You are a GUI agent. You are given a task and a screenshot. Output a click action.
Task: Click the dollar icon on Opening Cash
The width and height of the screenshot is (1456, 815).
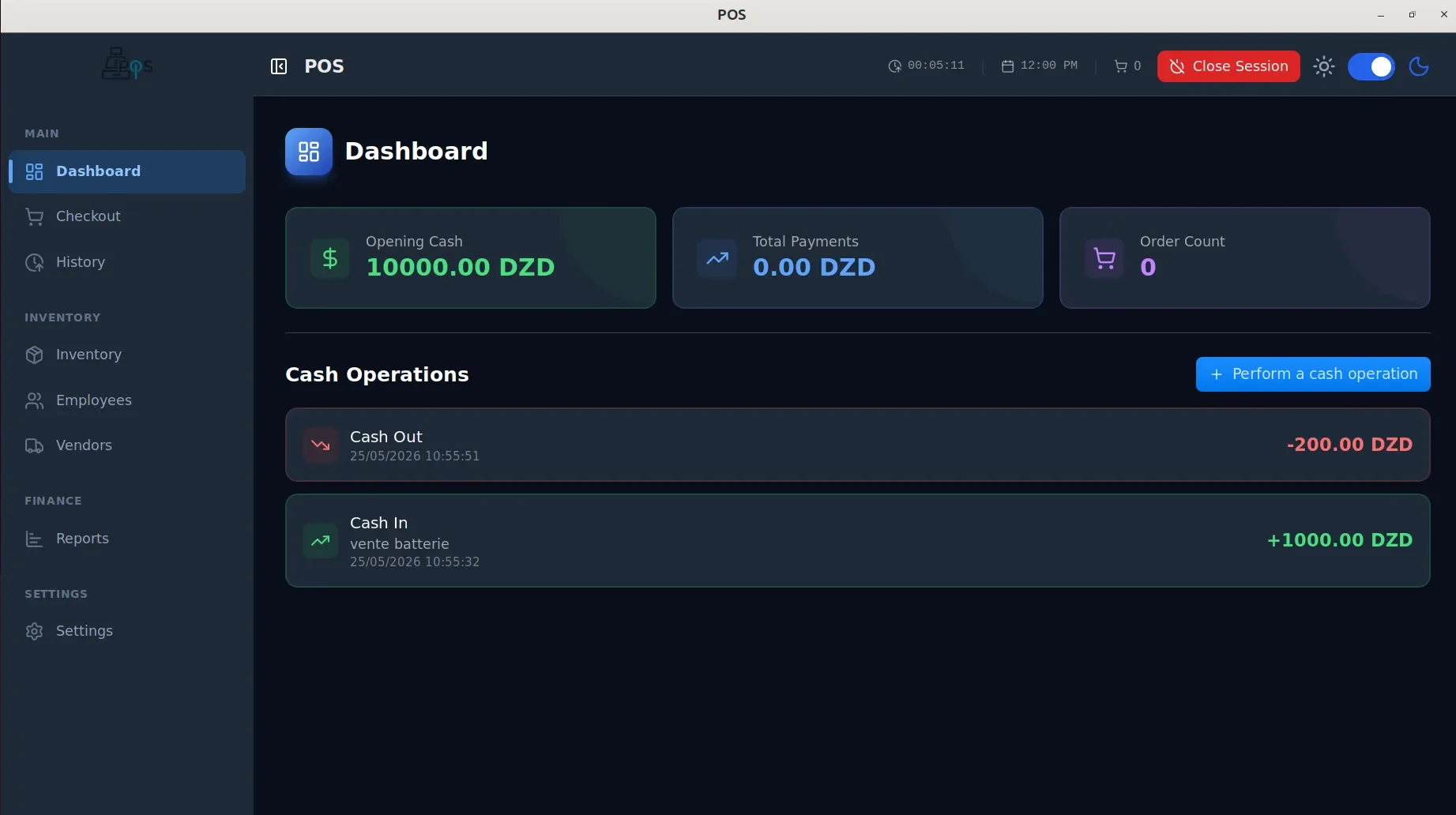coord(330,258)
